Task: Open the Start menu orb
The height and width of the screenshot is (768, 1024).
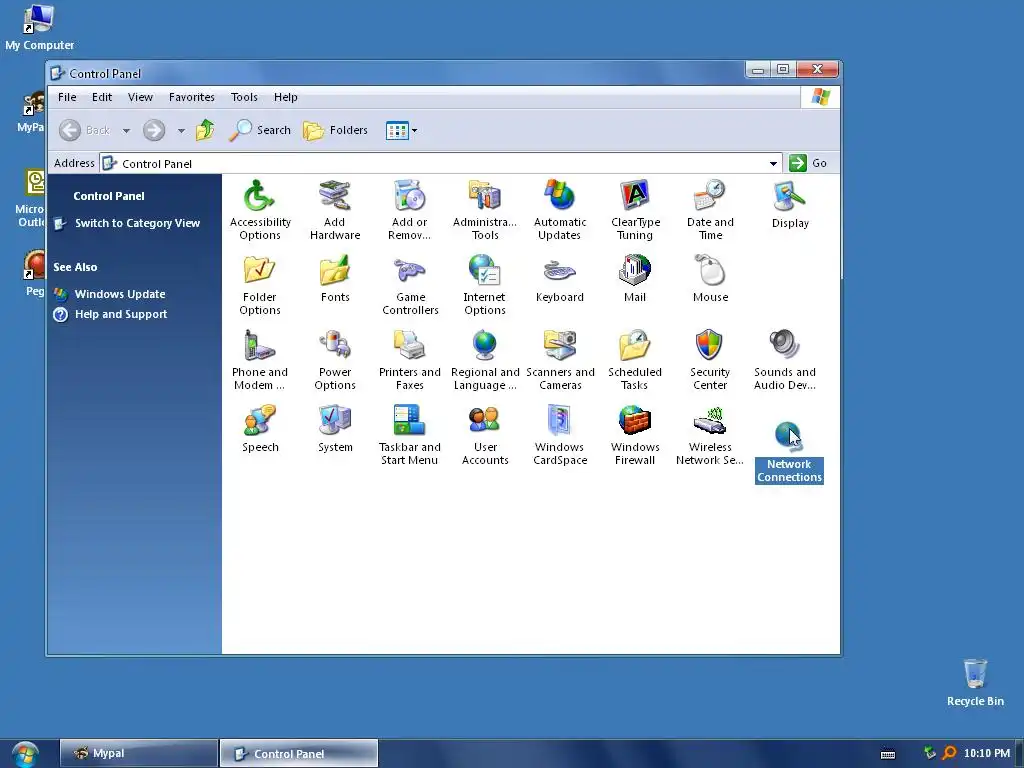Action: 25,754
